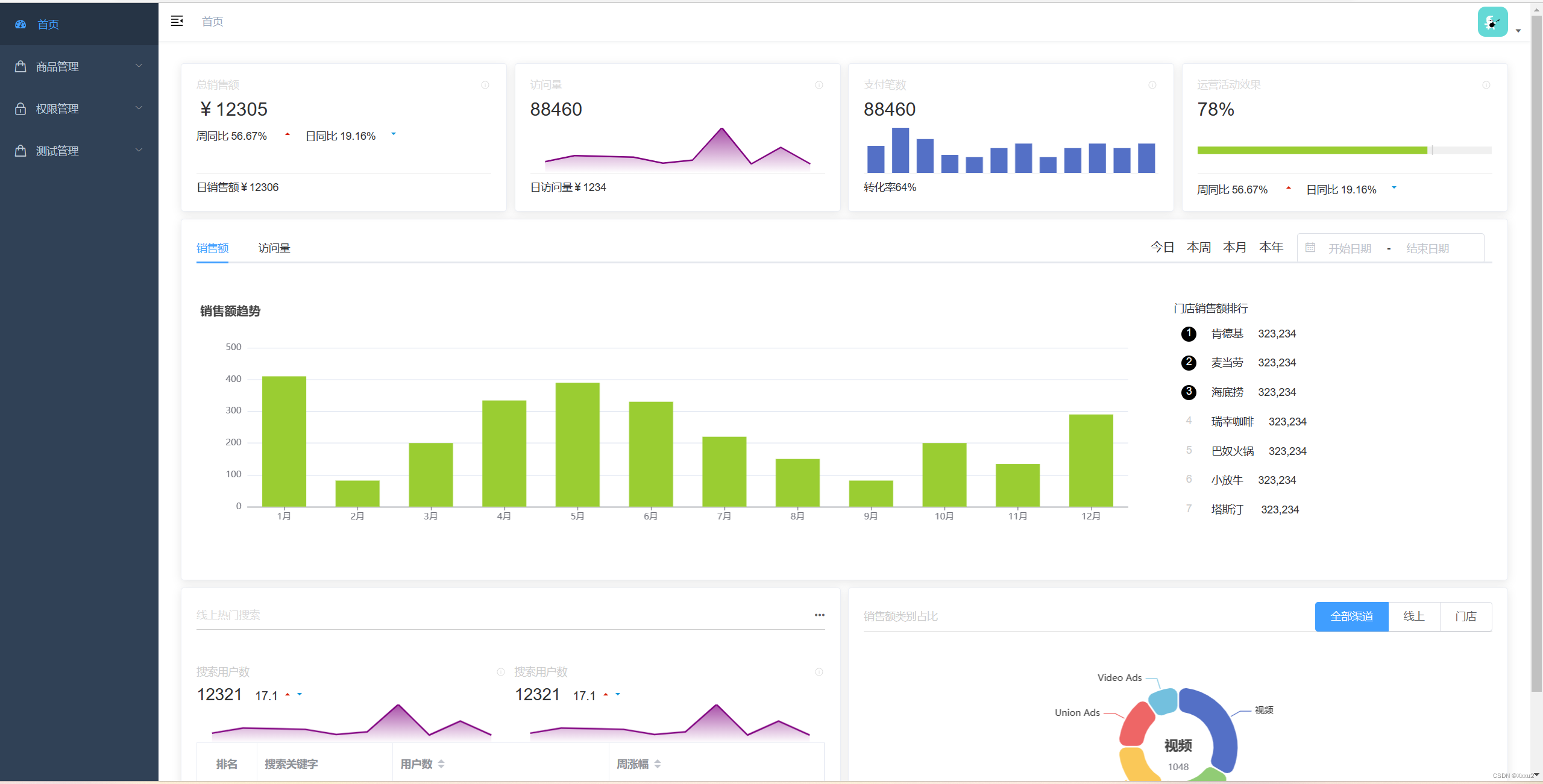This screenshot has height=784, width=1543.
Task: Click info icon on 总销售额 card
Action: (485, 85)
